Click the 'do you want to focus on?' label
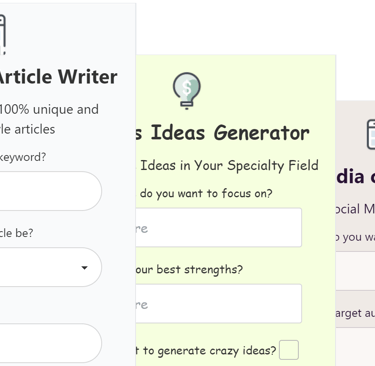 205,193
